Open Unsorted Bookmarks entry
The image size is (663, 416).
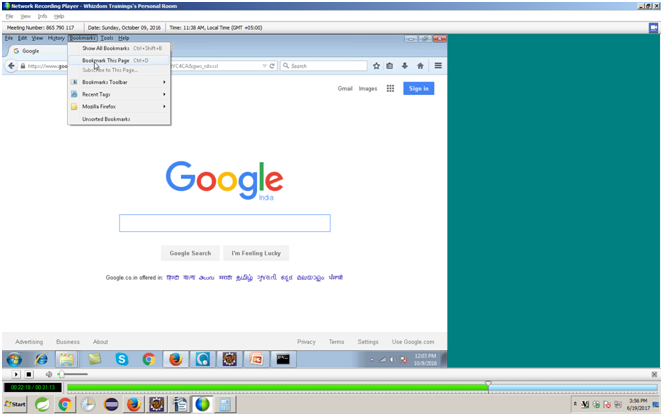point(120,119)
